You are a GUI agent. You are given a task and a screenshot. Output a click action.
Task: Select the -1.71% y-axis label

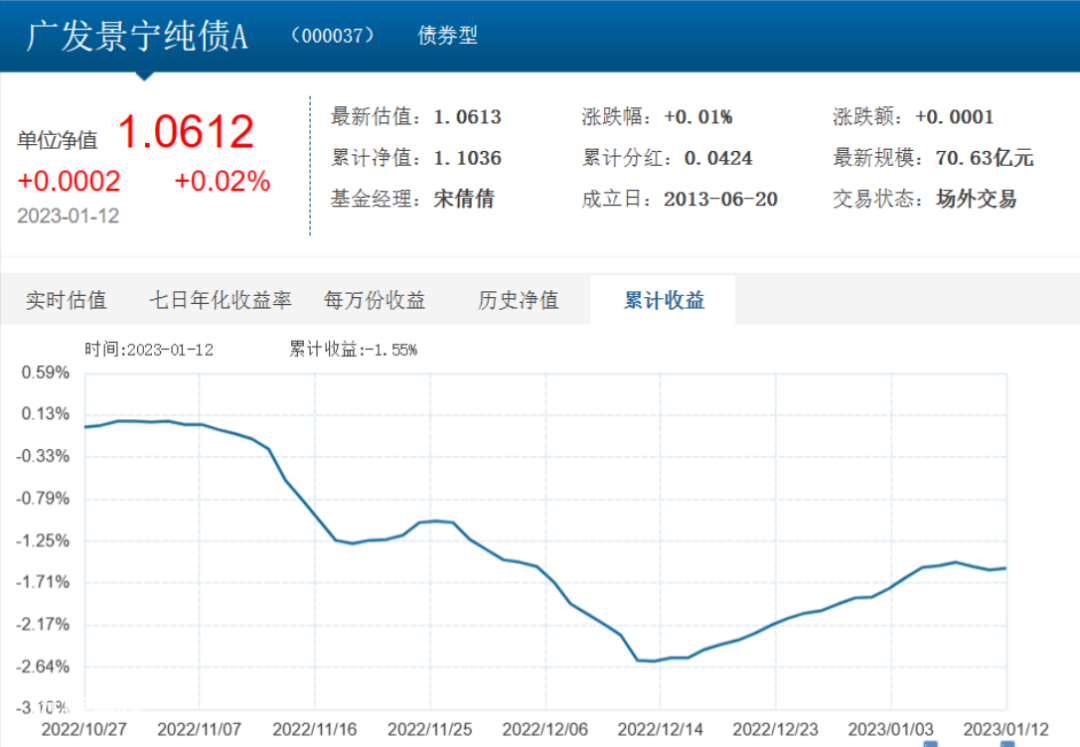43,582
